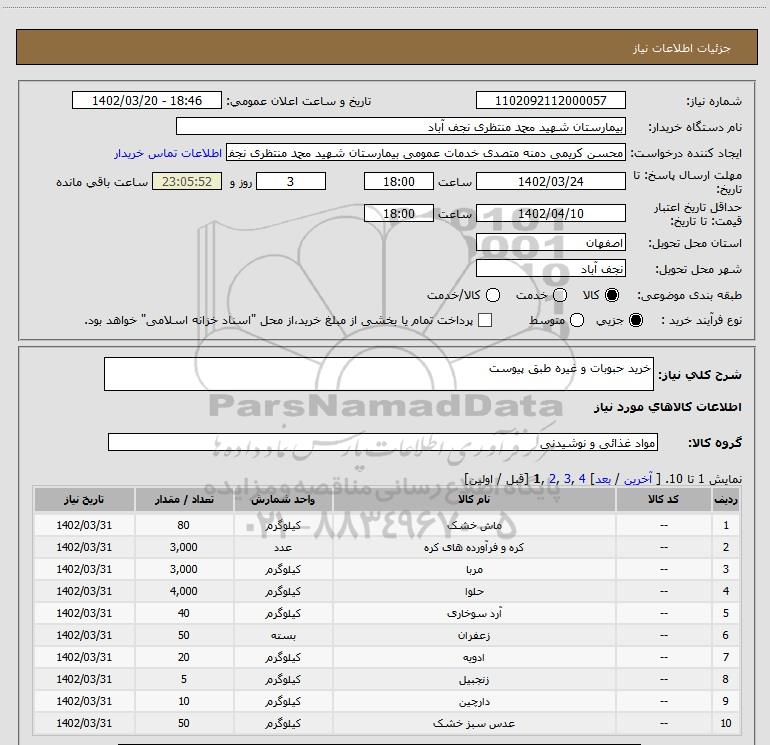Click the واحد شمارش column header
770x745 pixels.
pyautogui.click(x=283, y=499)
